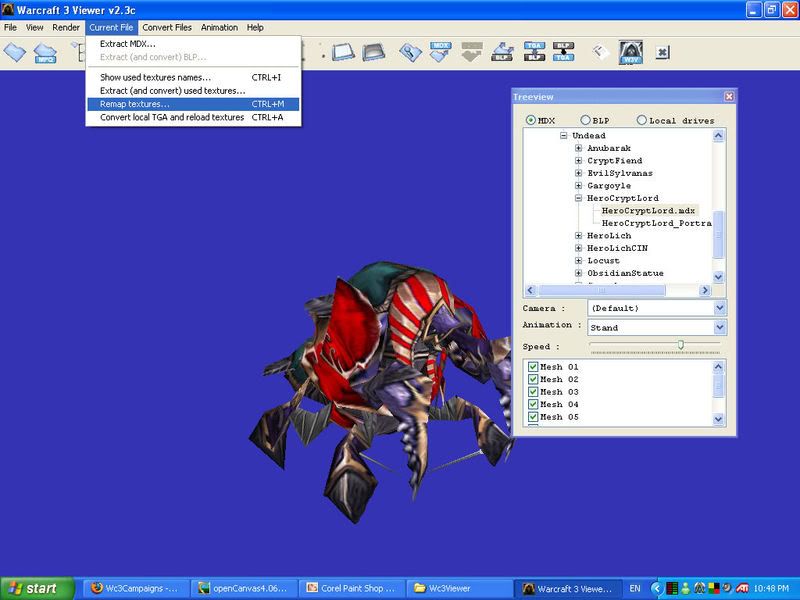
Task: Click the four-colored squares tray icon
Action: 713,588
